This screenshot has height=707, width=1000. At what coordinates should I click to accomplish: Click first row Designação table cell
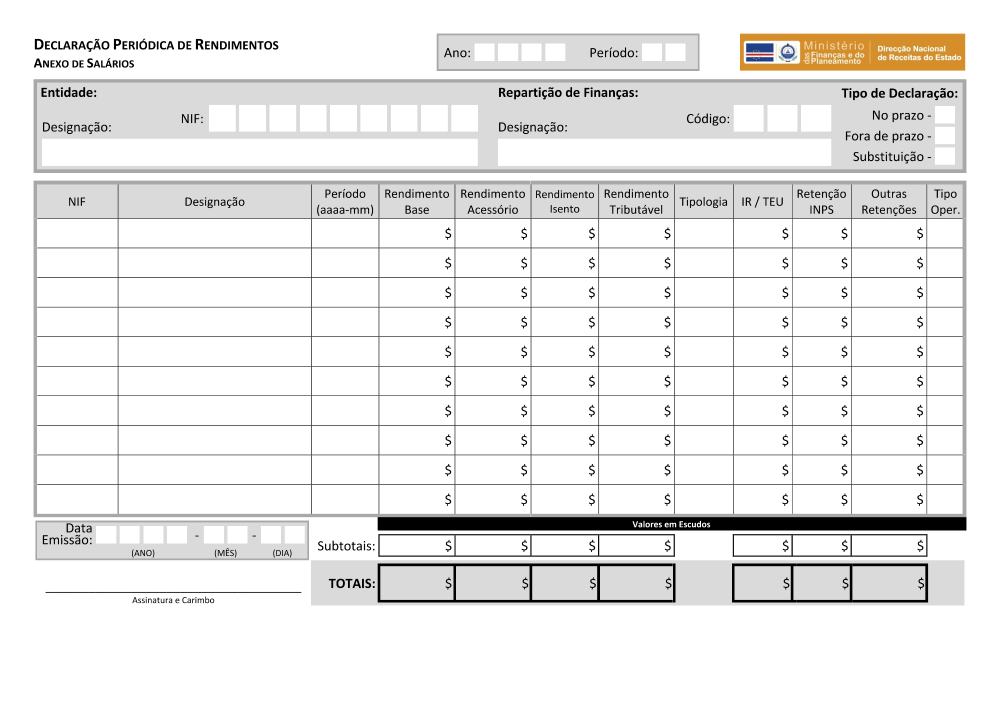(x=214, y=233)
